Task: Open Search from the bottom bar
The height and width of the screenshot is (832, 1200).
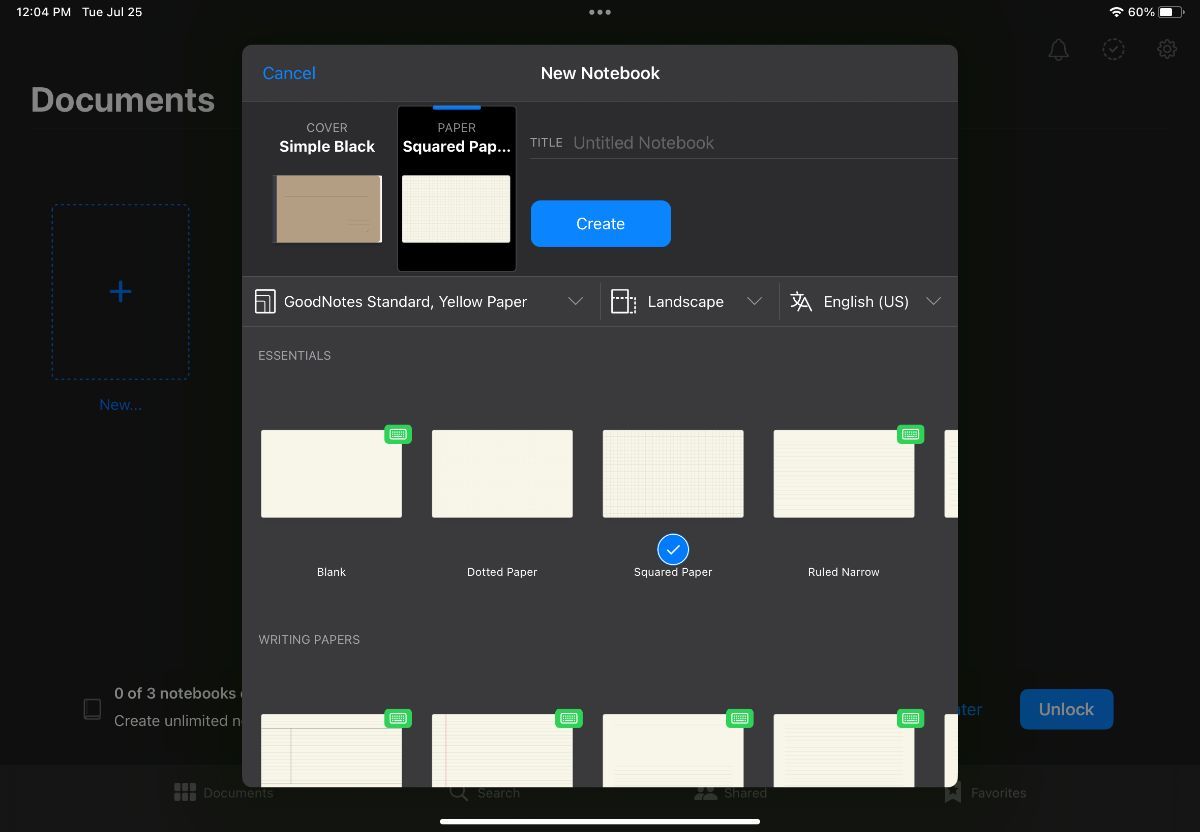Action: point(484,792)
